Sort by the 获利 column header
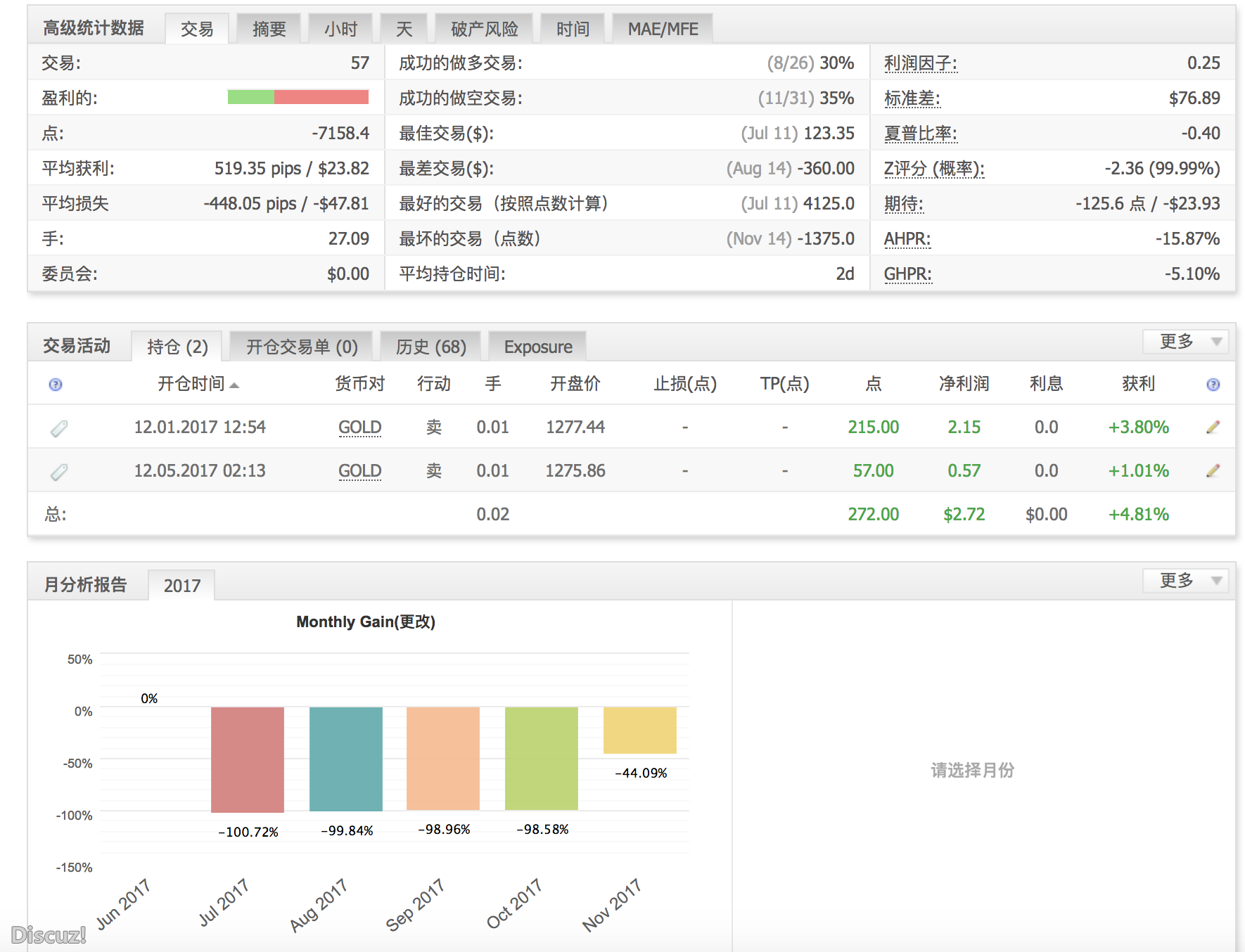 (1138, 384)
